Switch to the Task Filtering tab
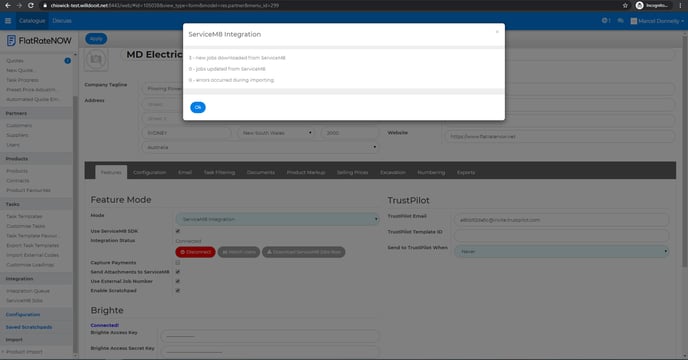Screen dimensions: 688x360 tap(219, 172)
